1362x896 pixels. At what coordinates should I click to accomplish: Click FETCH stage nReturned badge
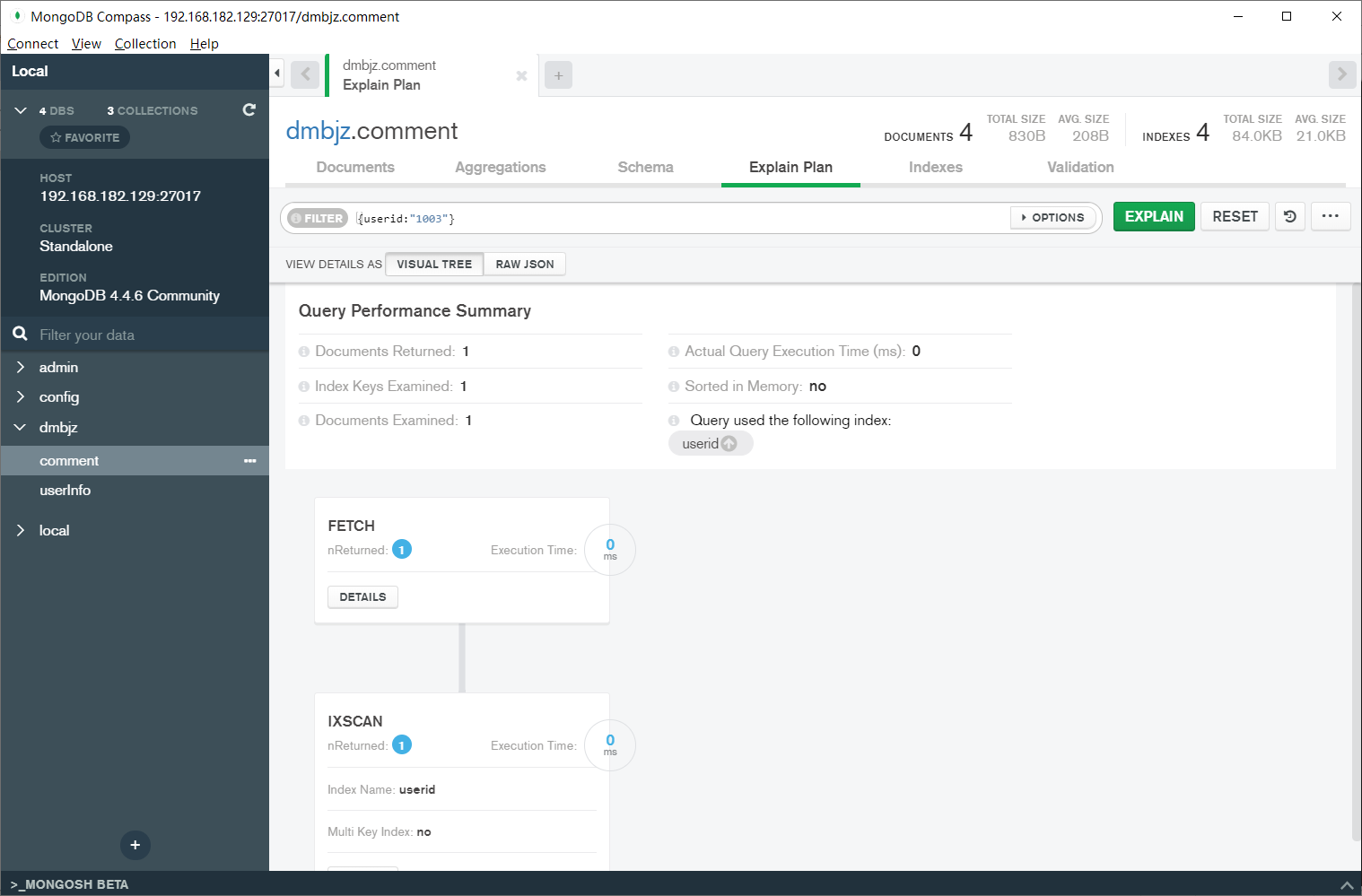[x=402, y=550]
